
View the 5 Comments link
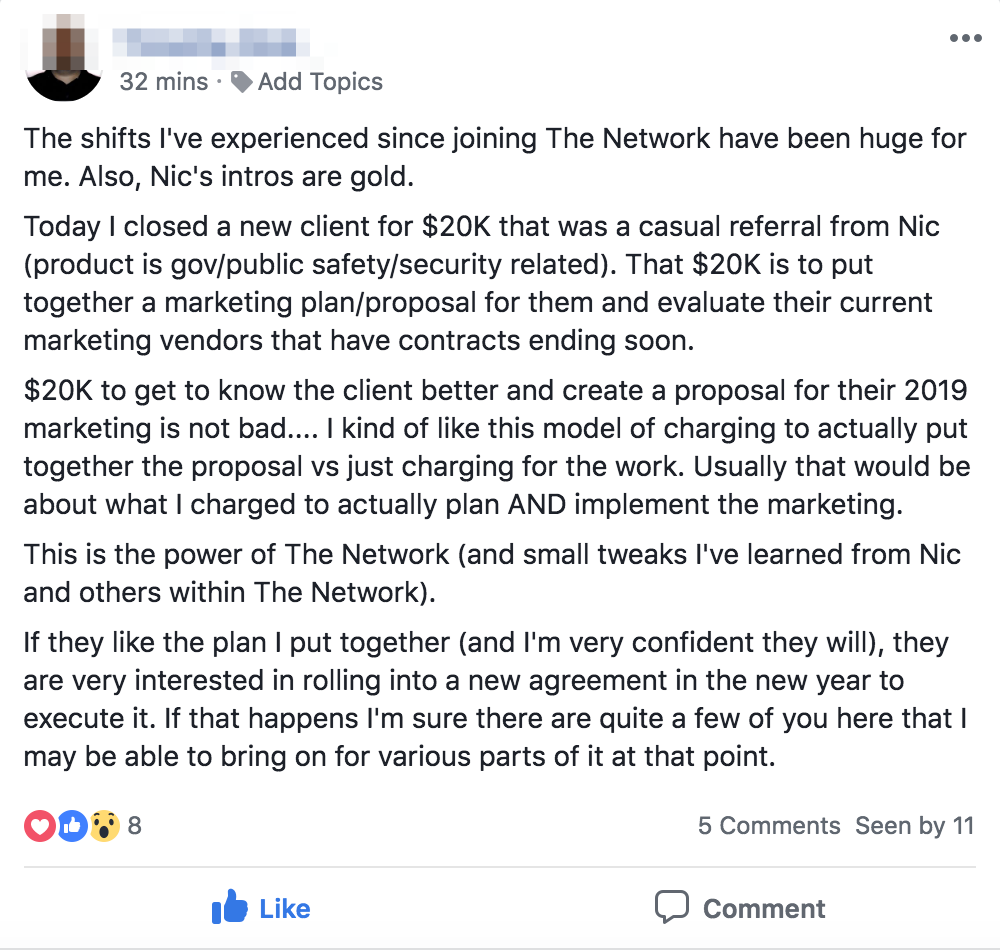click(769, 826)
